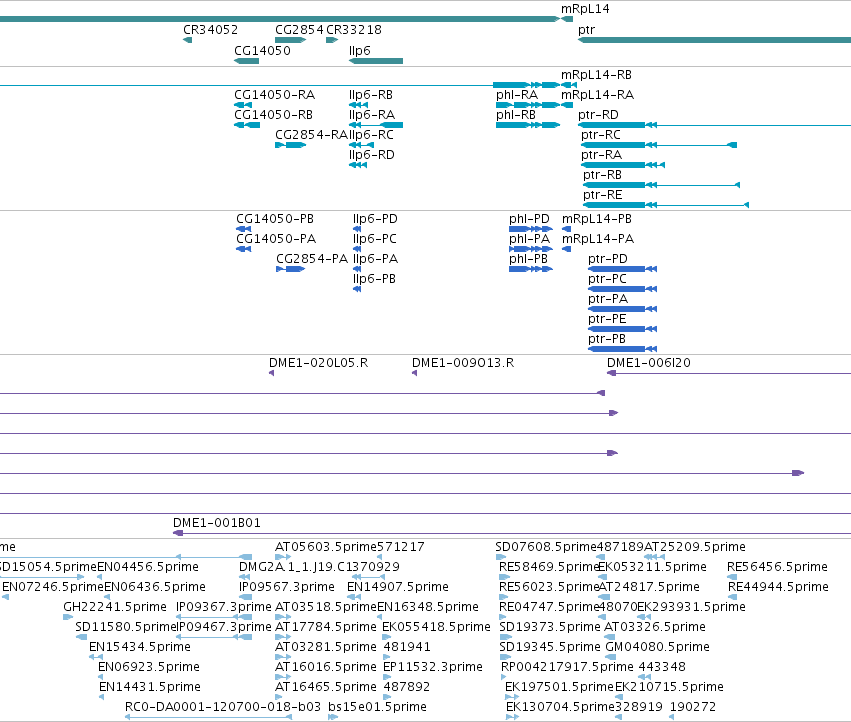Click the DME1-020L05.R clone label
851x722 pixels.
pyautogui.click(x=319, y=363)
